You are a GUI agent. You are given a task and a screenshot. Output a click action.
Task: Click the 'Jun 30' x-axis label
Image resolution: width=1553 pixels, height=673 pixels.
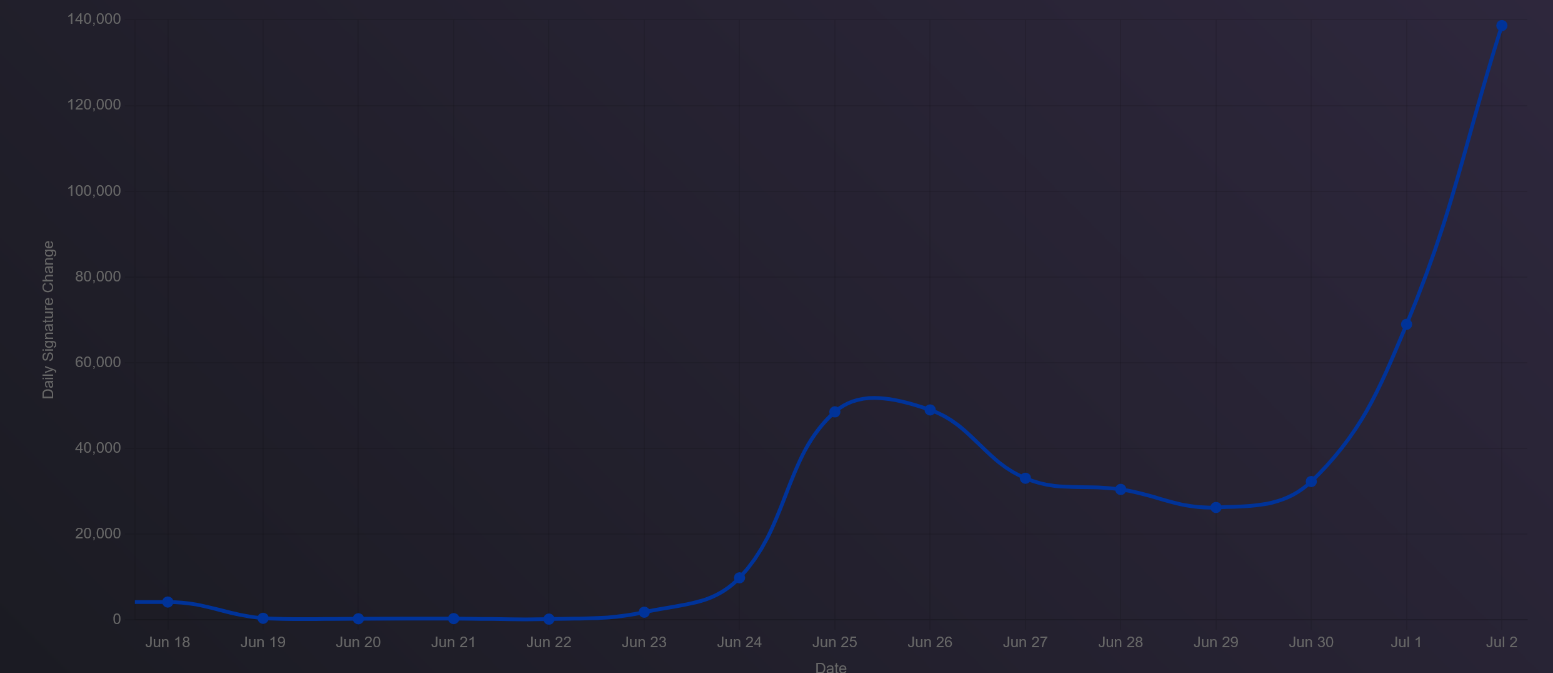coord(1311,642)
